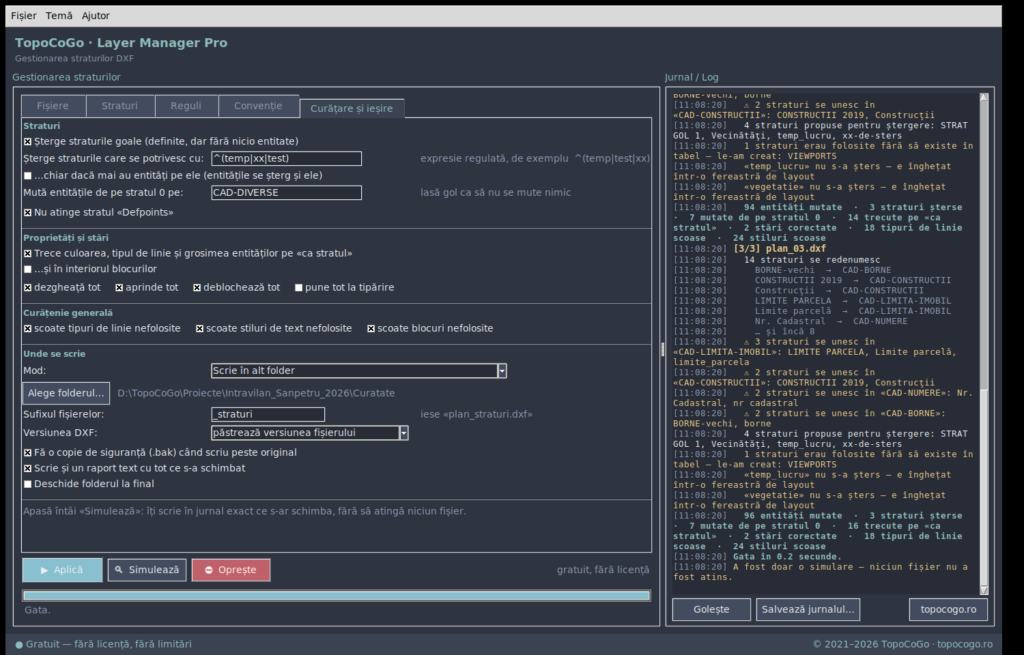Click the splitter handle between settings and log
This screenshot has height=655, width=1024.
click(662, 349)
